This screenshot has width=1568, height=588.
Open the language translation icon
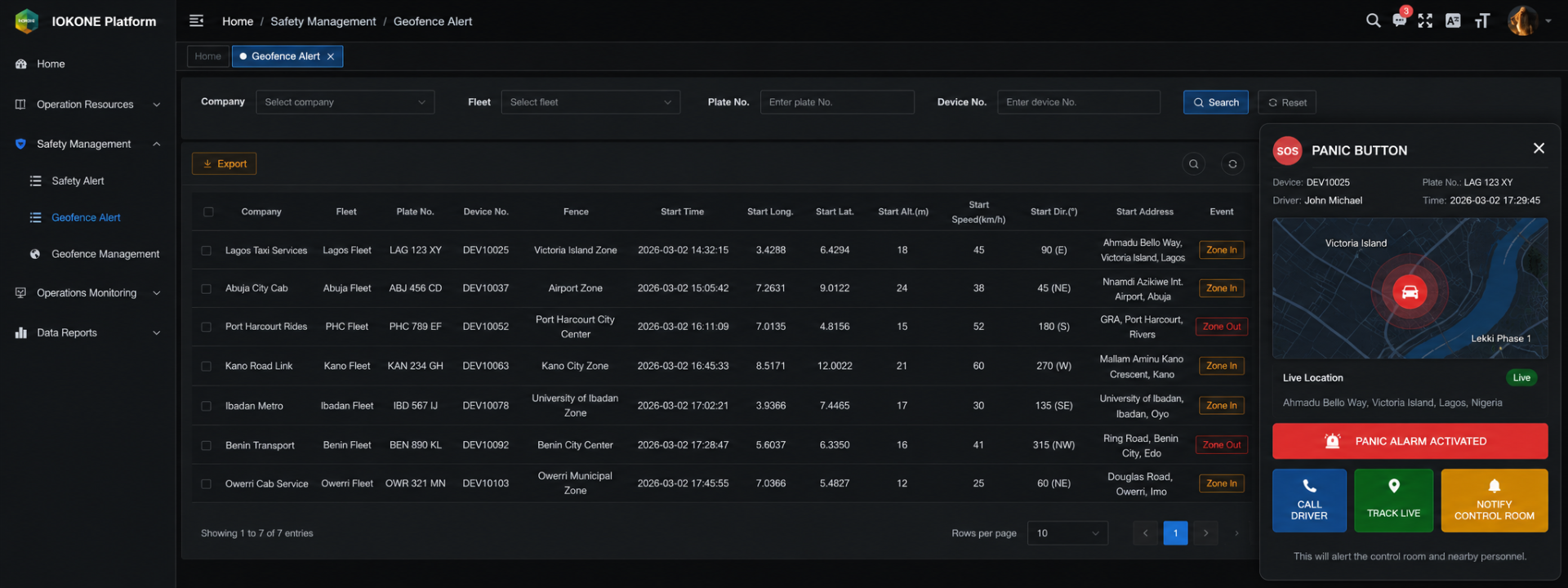point(1453,21)
